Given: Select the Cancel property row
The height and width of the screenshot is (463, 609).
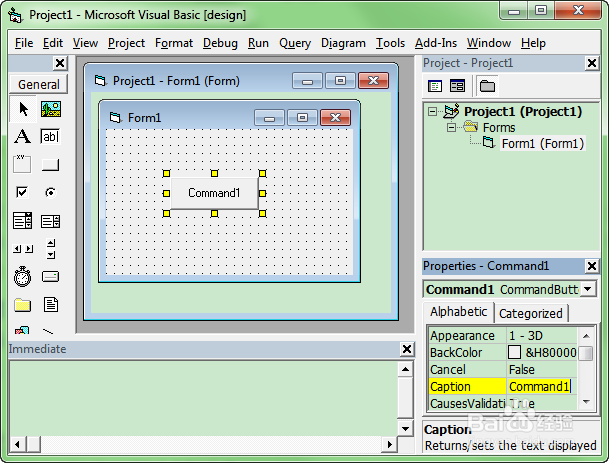Looking at the screenshot, I should click(x=503, y=369).
